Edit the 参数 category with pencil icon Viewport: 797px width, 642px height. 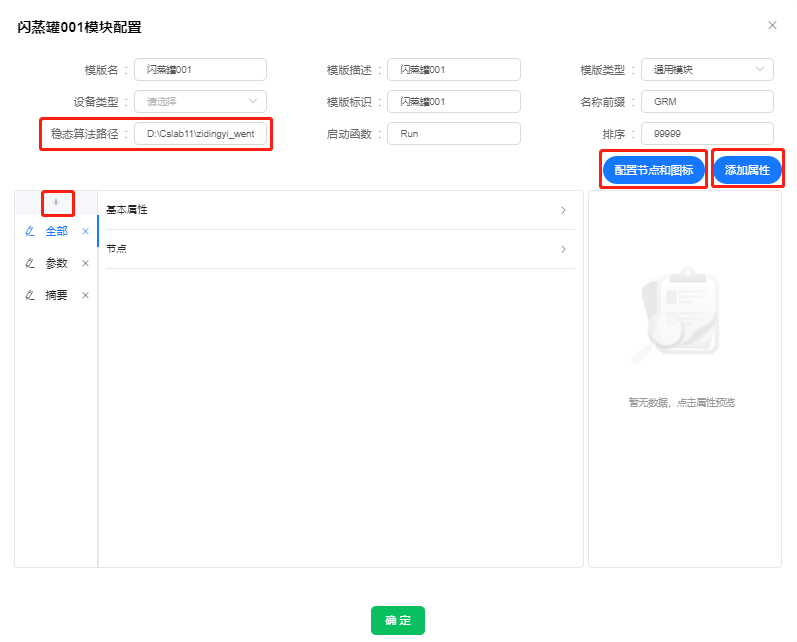(30, 263)
